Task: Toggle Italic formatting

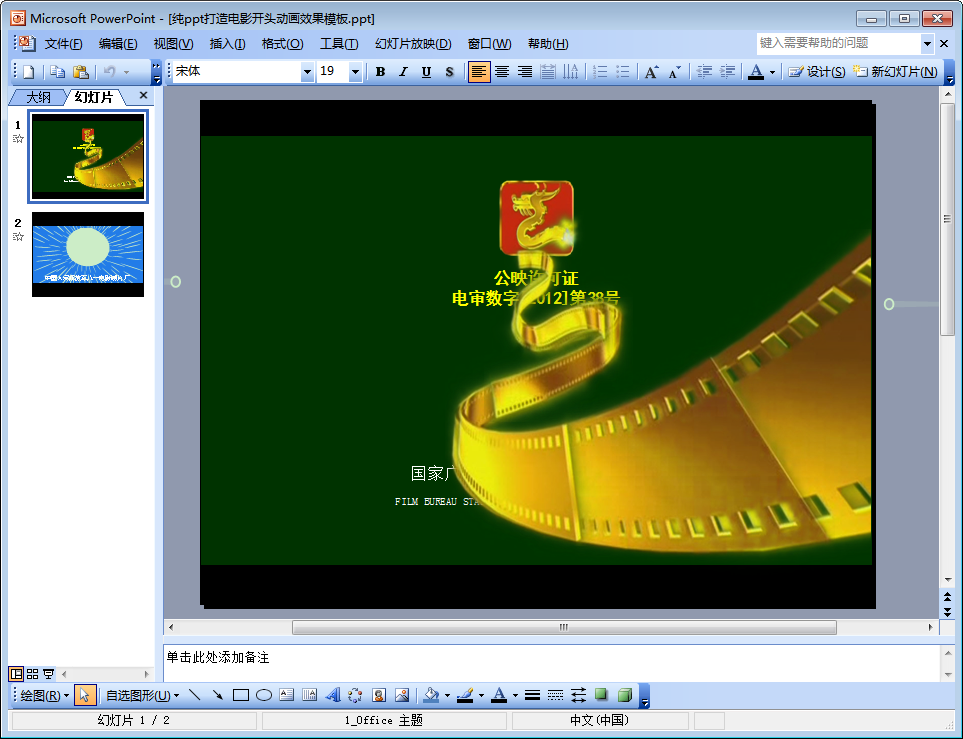Action: pyautogui.click(x=403, y=72)
